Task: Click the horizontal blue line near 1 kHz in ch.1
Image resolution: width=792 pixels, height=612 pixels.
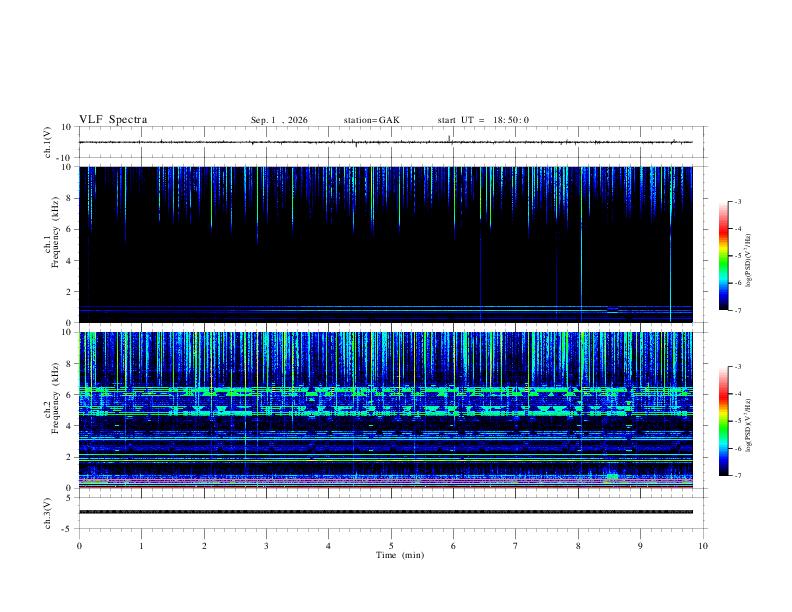Action: tap(385, 307)
